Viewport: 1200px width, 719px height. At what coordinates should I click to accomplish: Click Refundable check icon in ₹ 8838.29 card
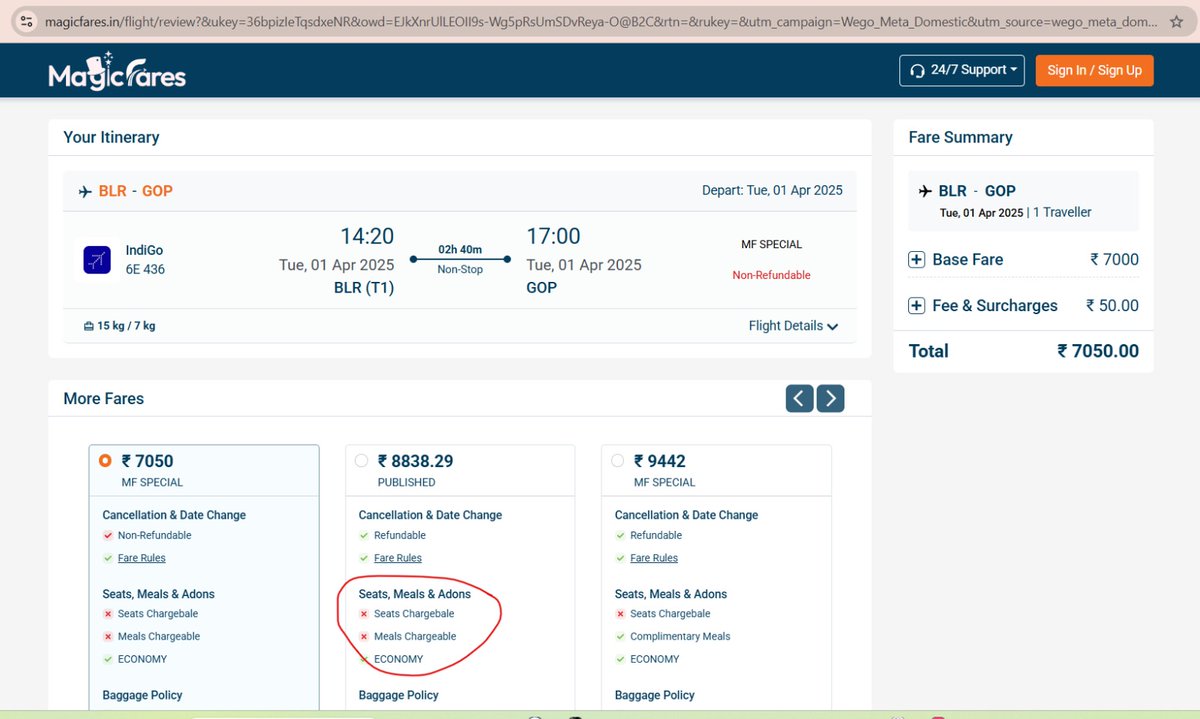pos(364,535)
